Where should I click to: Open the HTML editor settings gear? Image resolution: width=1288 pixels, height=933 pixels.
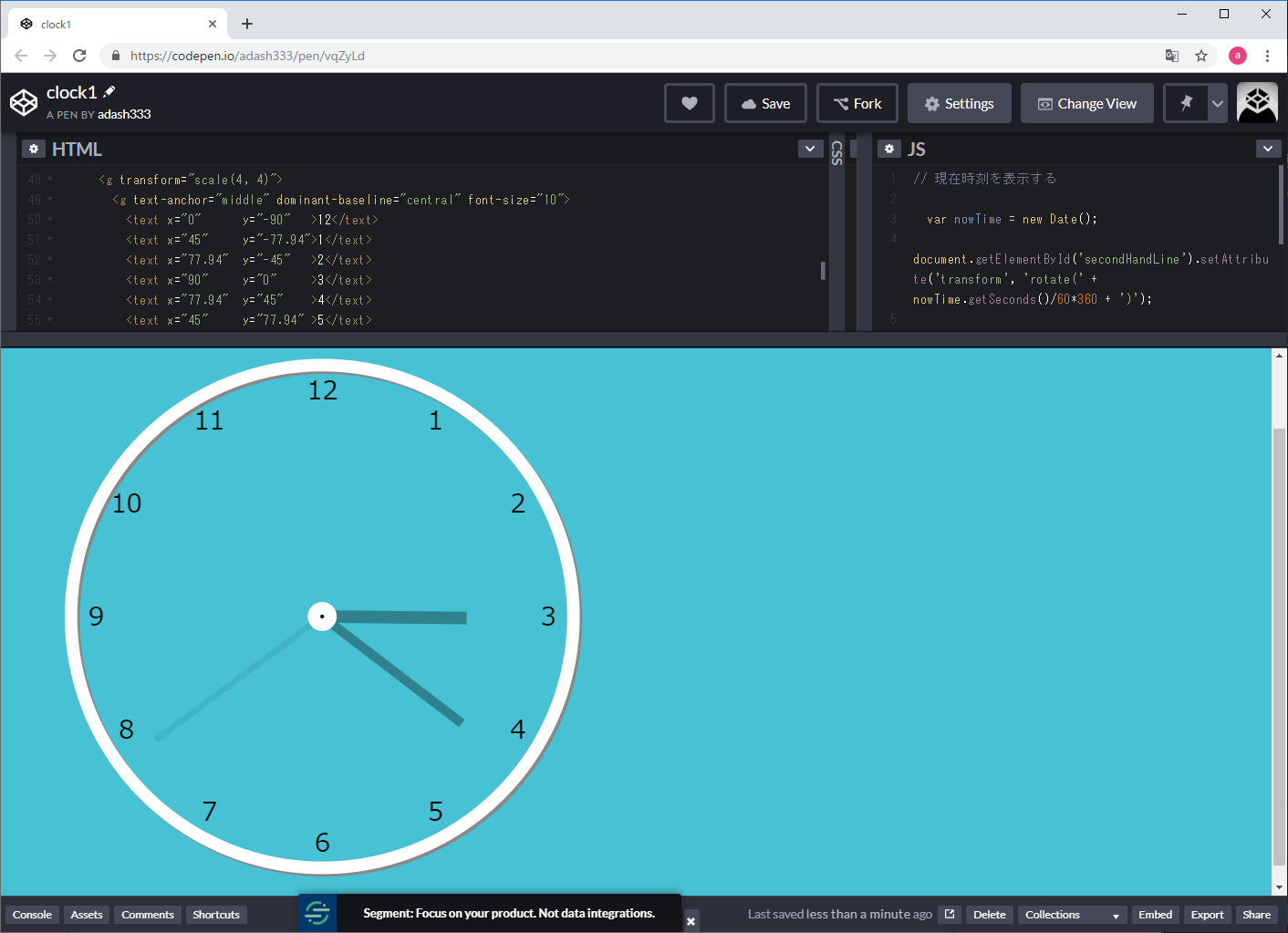click(x=33, y=149)
